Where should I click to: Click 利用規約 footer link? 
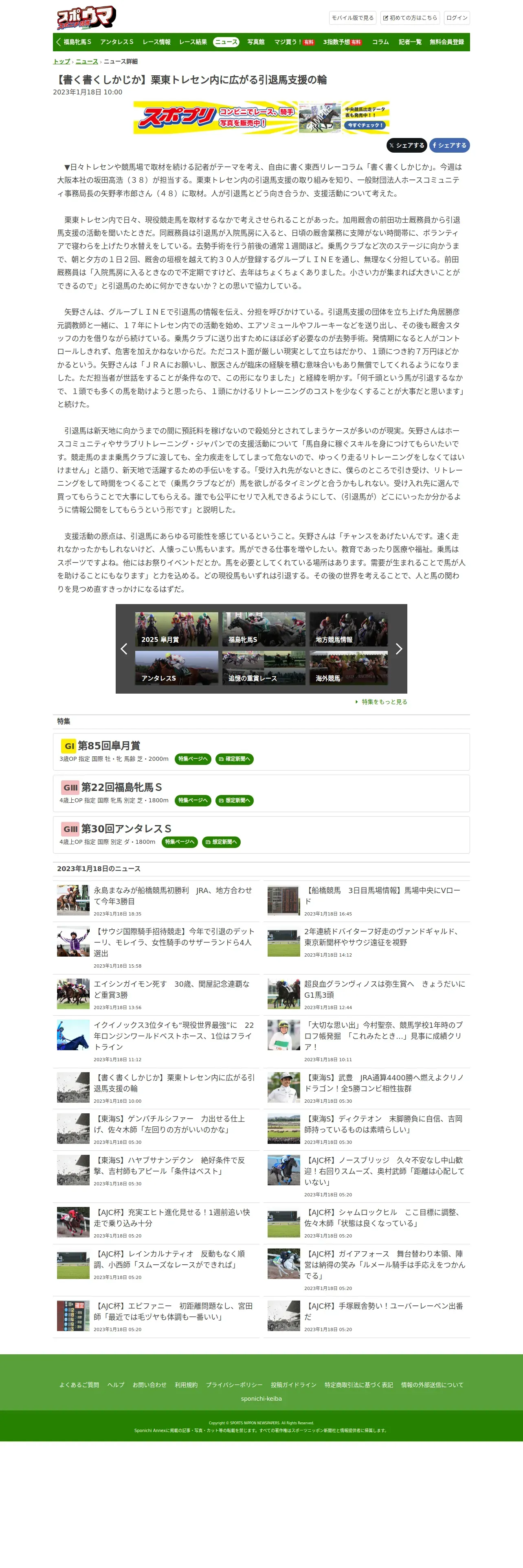pos(186,1385)
